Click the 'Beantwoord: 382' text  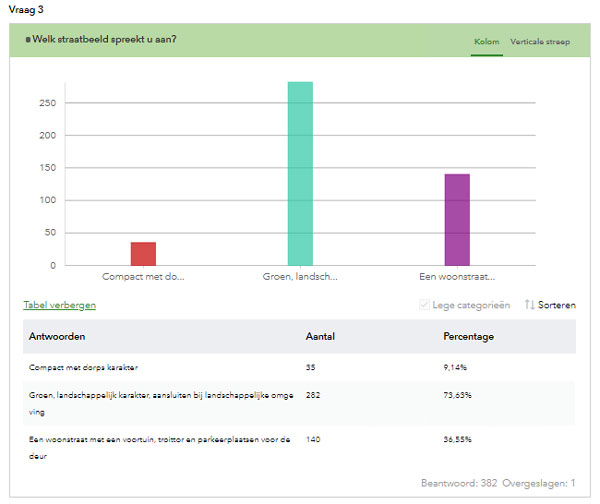pos(459,483)
